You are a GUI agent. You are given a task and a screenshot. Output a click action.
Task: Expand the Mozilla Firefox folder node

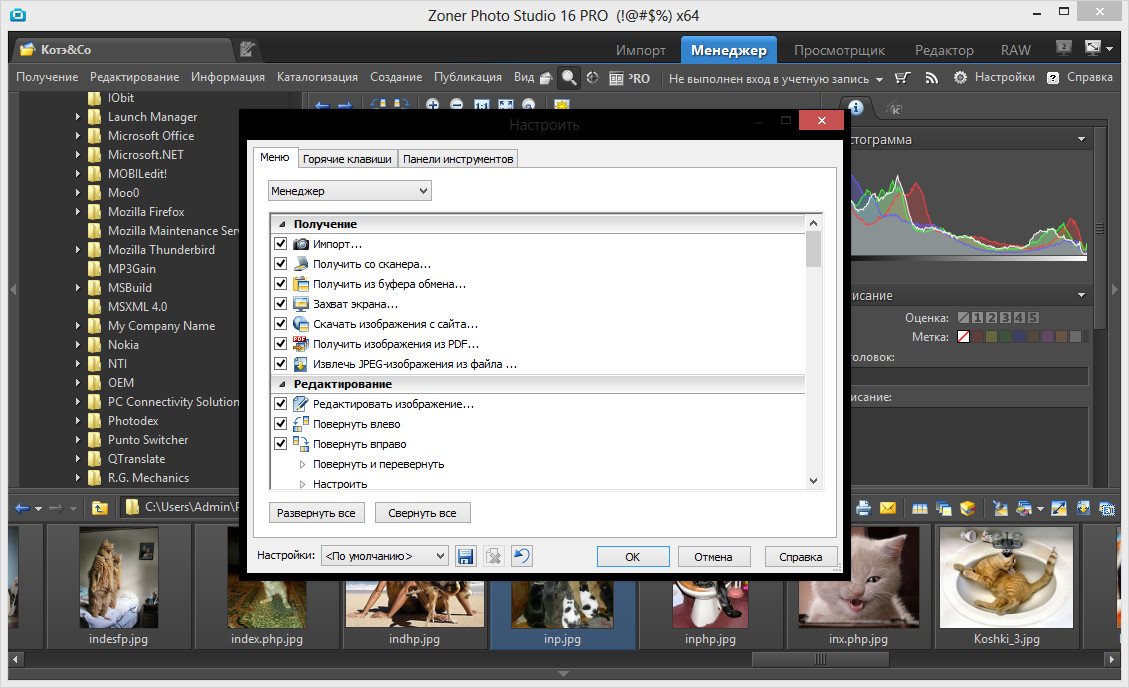coord(78,212)
